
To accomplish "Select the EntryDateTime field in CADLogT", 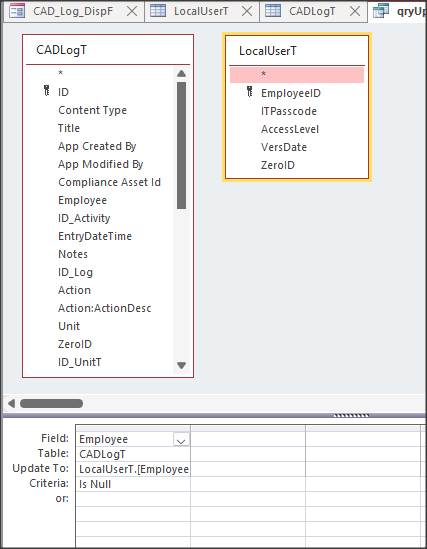I will tap(95, 236).
